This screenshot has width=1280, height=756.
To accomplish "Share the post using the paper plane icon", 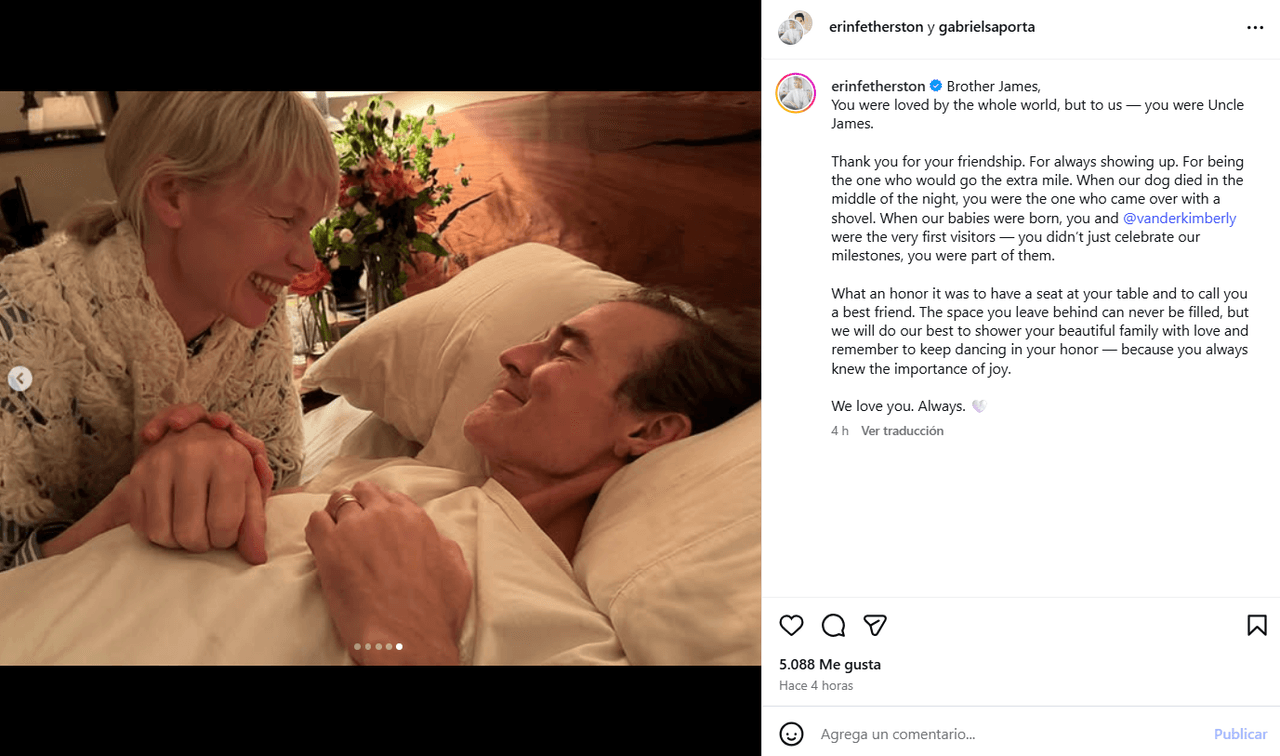I will pos(875,625).
